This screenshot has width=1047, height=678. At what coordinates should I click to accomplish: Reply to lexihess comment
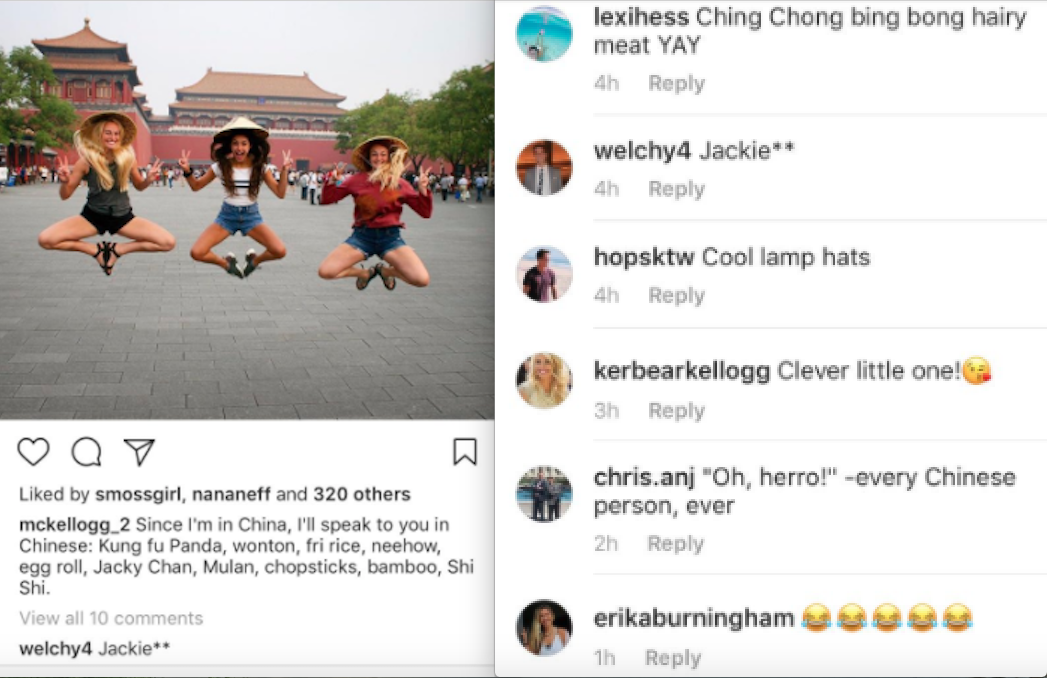[x=676, y=83]
